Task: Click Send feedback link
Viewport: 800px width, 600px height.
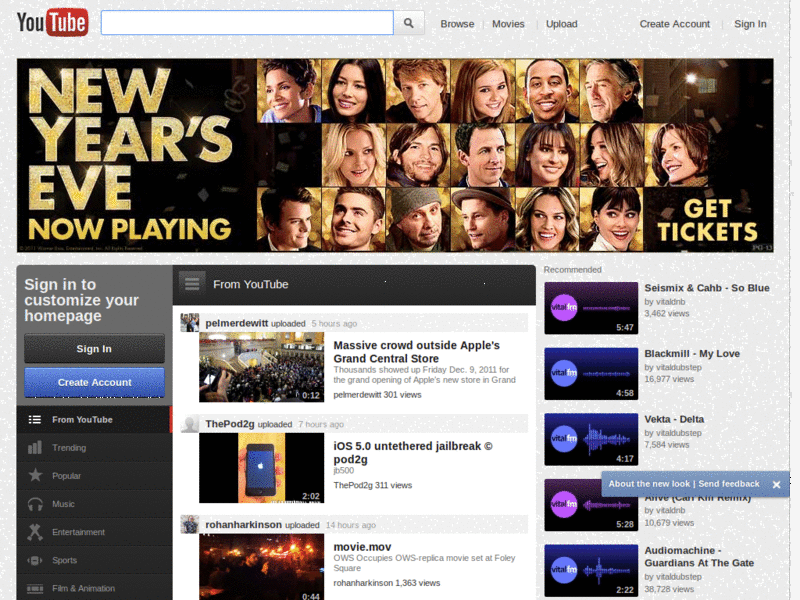Action: (729, 484)
